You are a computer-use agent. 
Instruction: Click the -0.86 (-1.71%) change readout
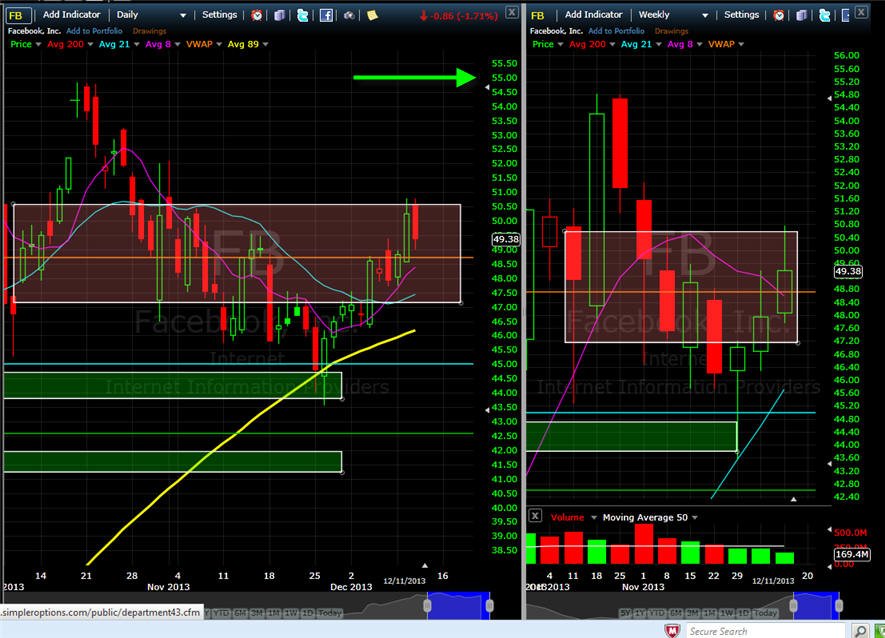[x=458, y=16]
